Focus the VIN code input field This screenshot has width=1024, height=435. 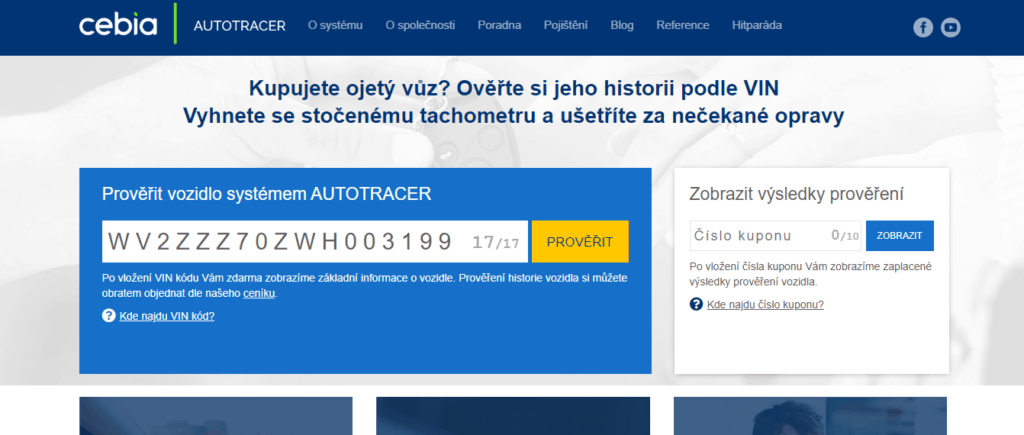[317, 242]
